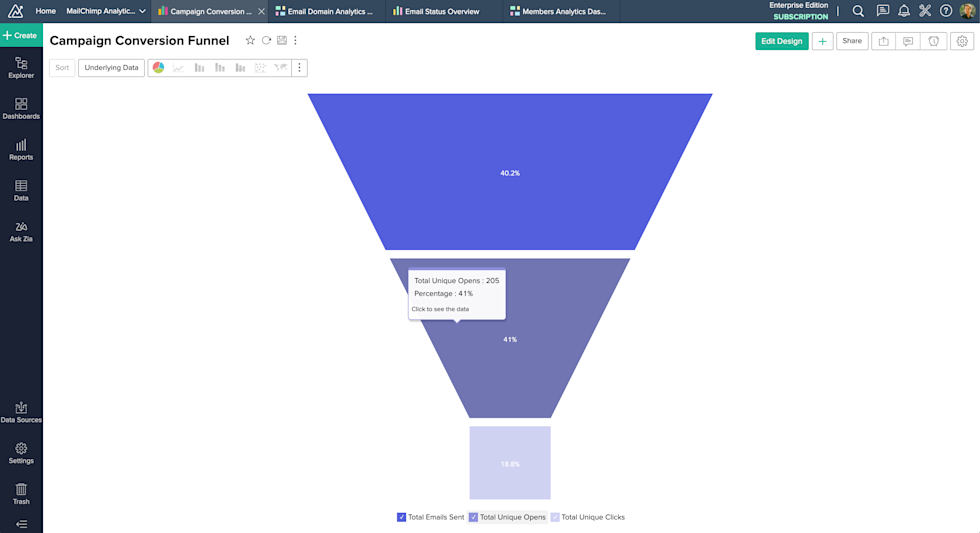
Task: Click the Sort button
Action: tap(62, 67)
